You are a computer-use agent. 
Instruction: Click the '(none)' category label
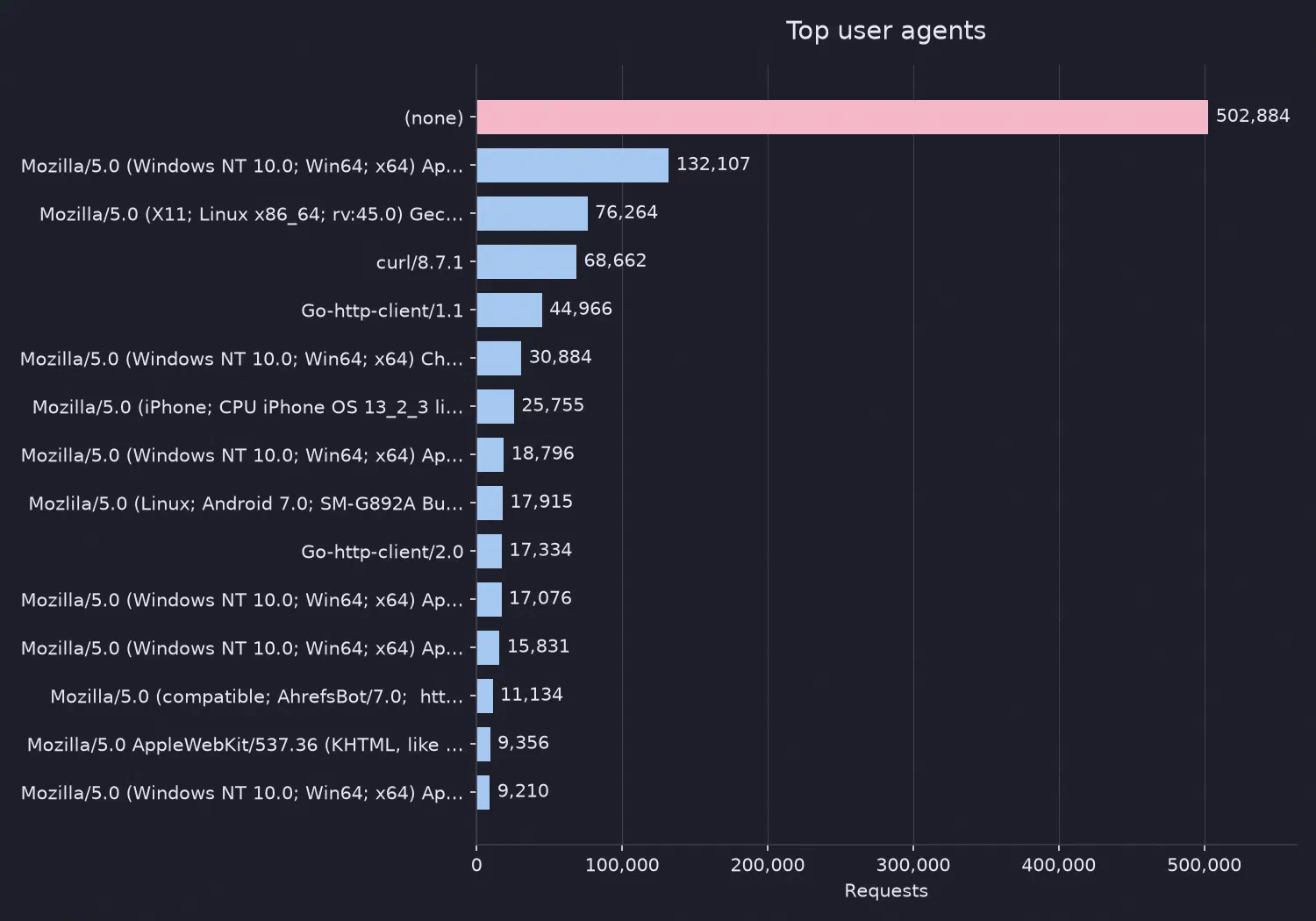point(433,118)
